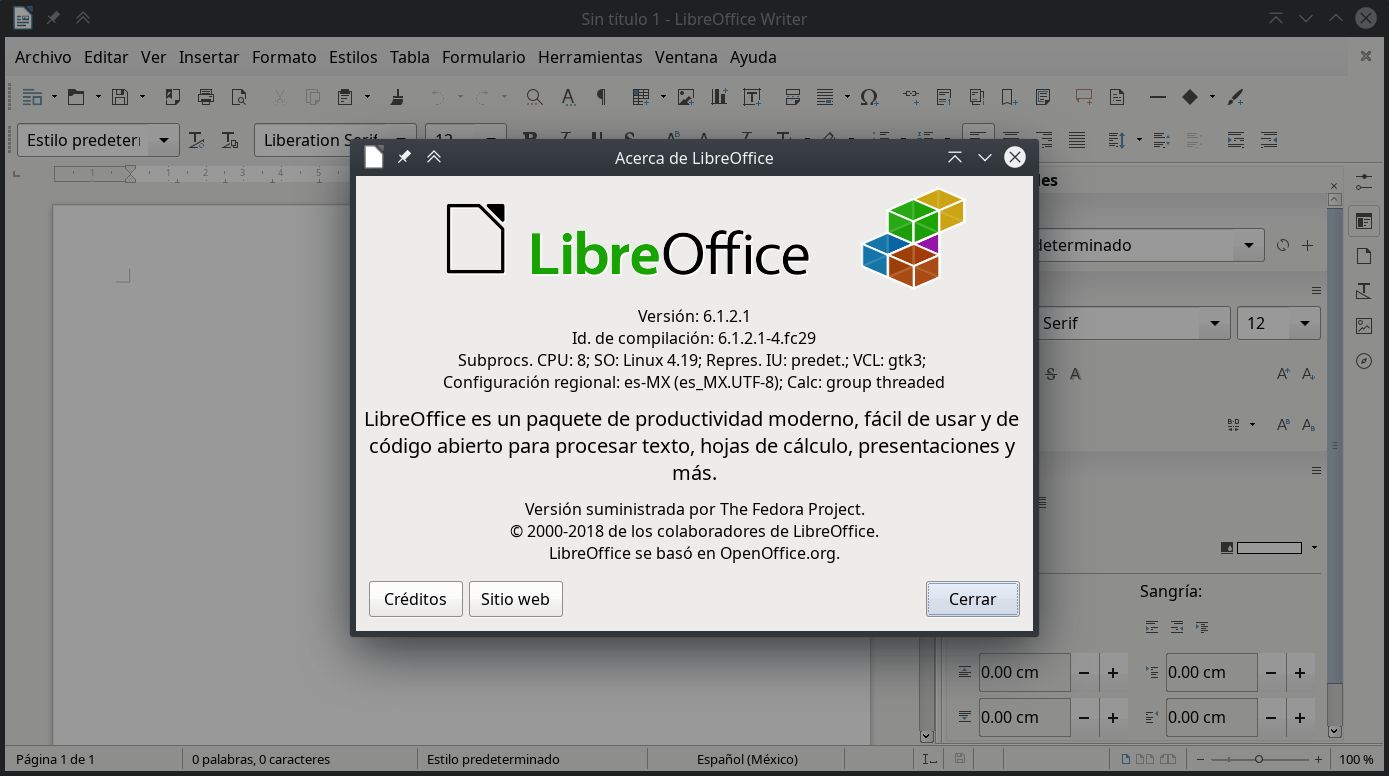This screenshot has width=1389, height=776.
Task: Click the Insert Comment icon
Action: 1084,97
